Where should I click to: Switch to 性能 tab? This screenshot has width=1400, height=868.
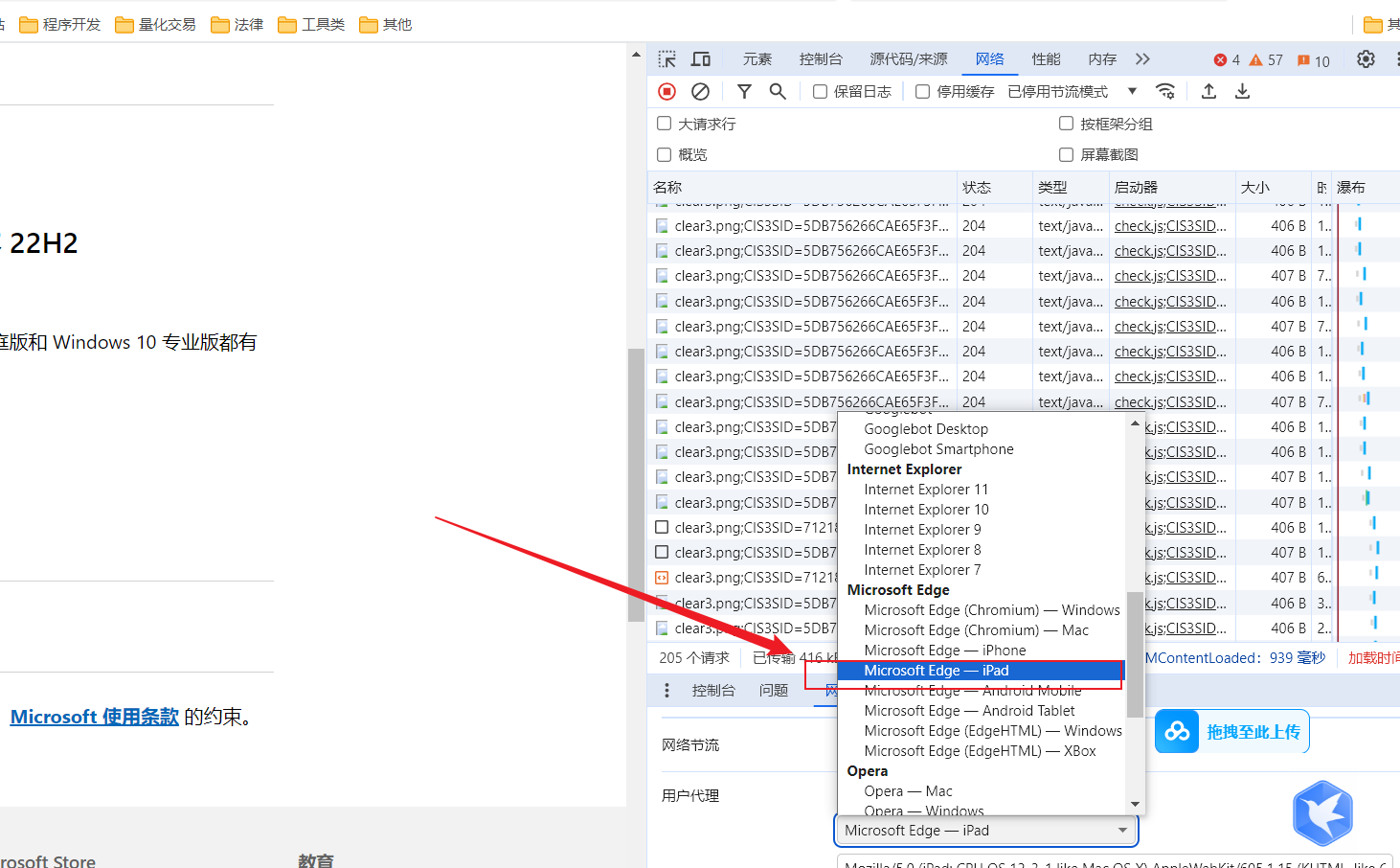[1046, 59]
